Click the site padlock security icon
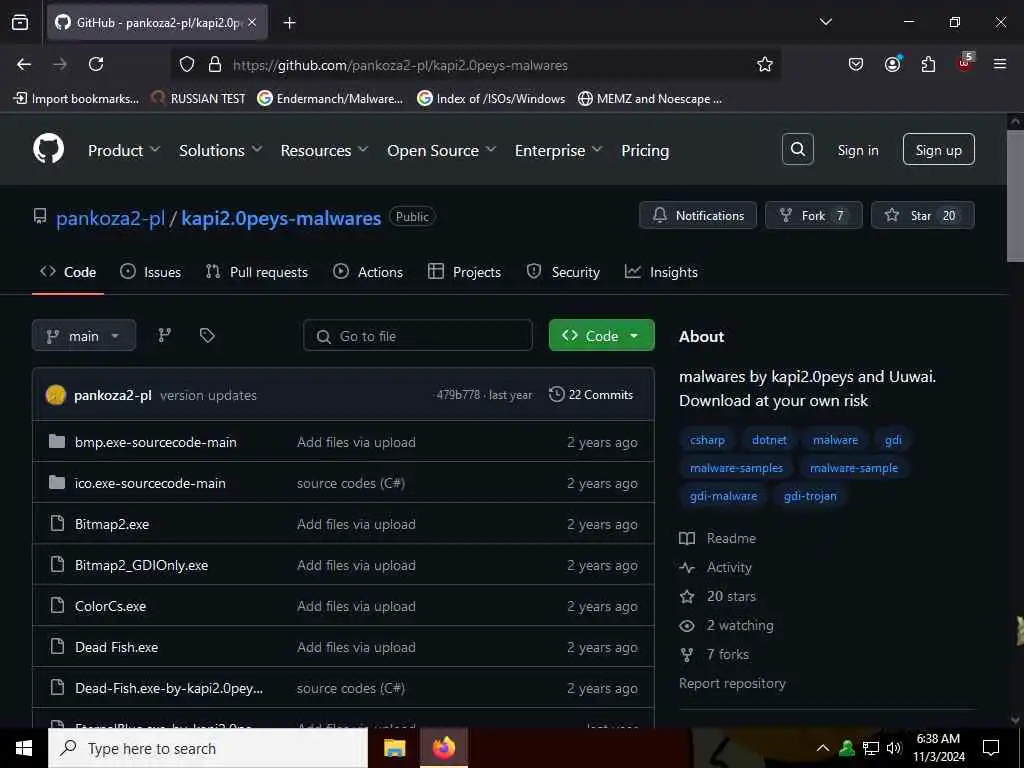1024x768 pixels. coord(215,64)
